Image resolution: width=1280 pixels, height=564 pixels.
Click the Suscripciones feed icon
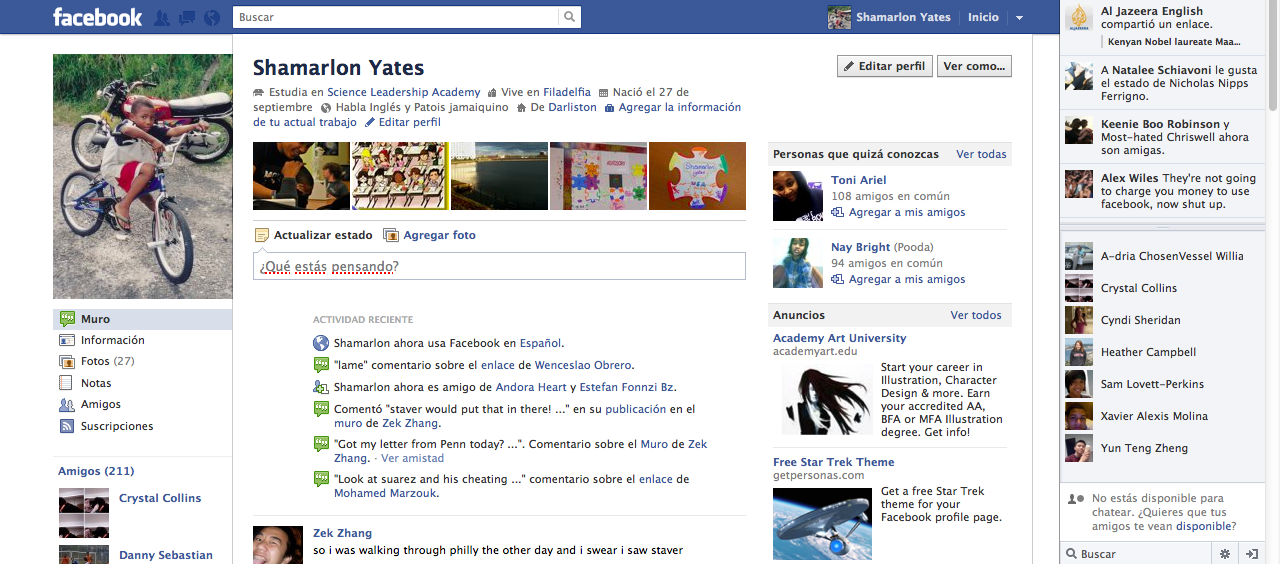click(x=67, y=426)
